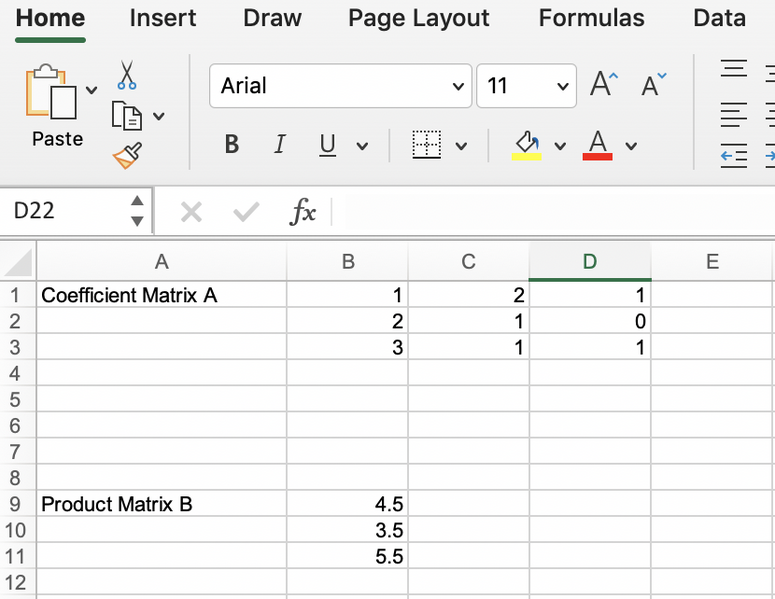775x599 pixels.
Task: Click the Paste clipboard icon
Action: tap(51, 92)
